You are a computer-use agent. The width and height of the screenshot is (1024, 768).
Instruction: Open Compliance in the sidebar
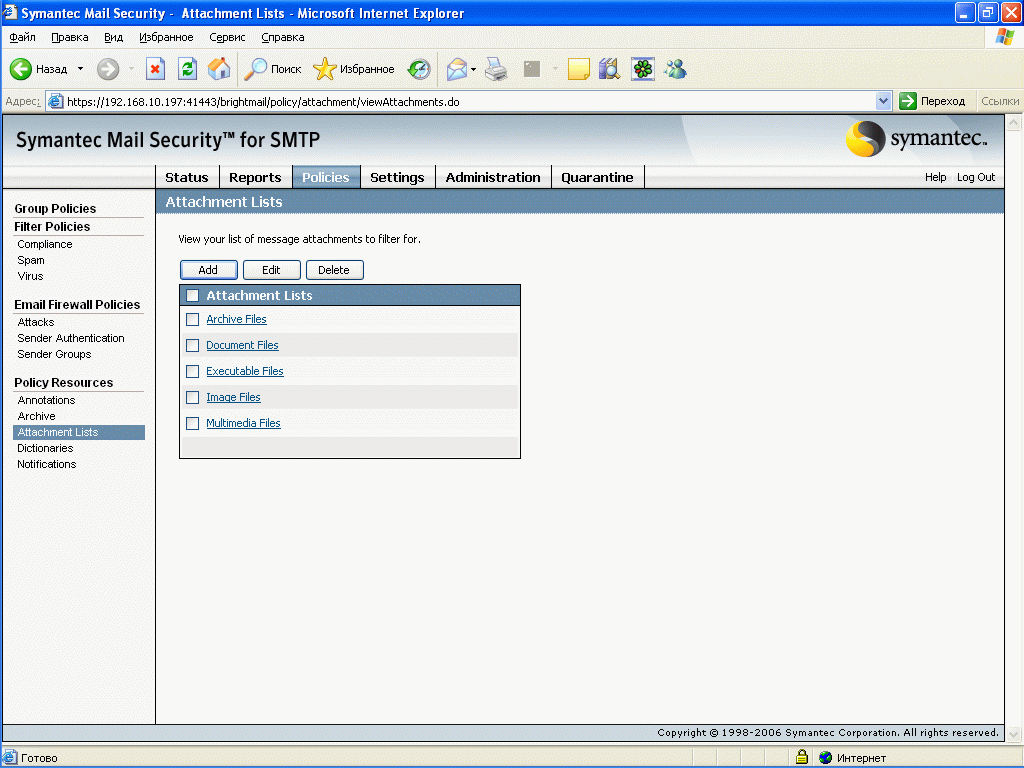(x=44, y=244)
